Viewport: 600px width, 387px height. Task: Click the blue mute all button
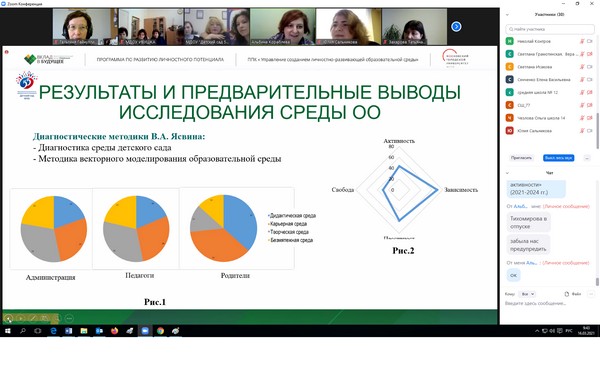pos(559,158)
